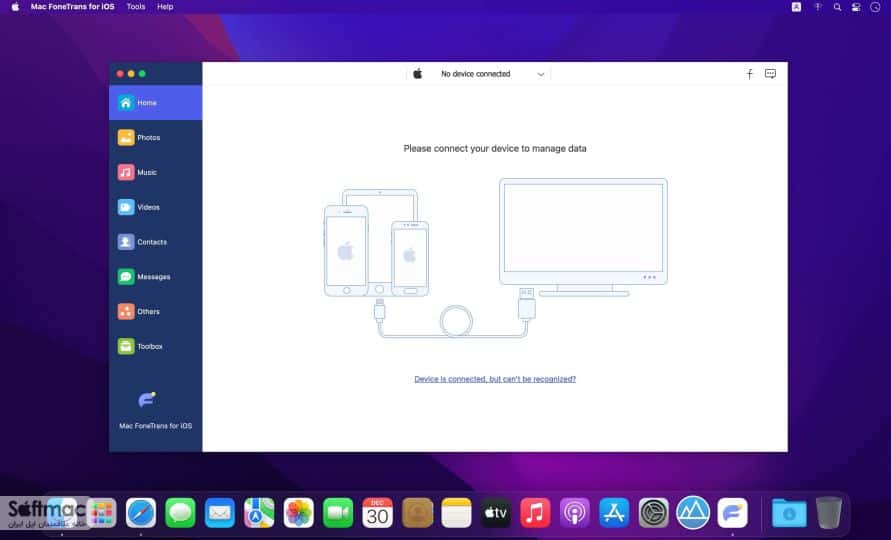Viewport: 891px width, 540px height.
Task: Open the Contacts app from the Dock
Action: [x=417, y=513]
